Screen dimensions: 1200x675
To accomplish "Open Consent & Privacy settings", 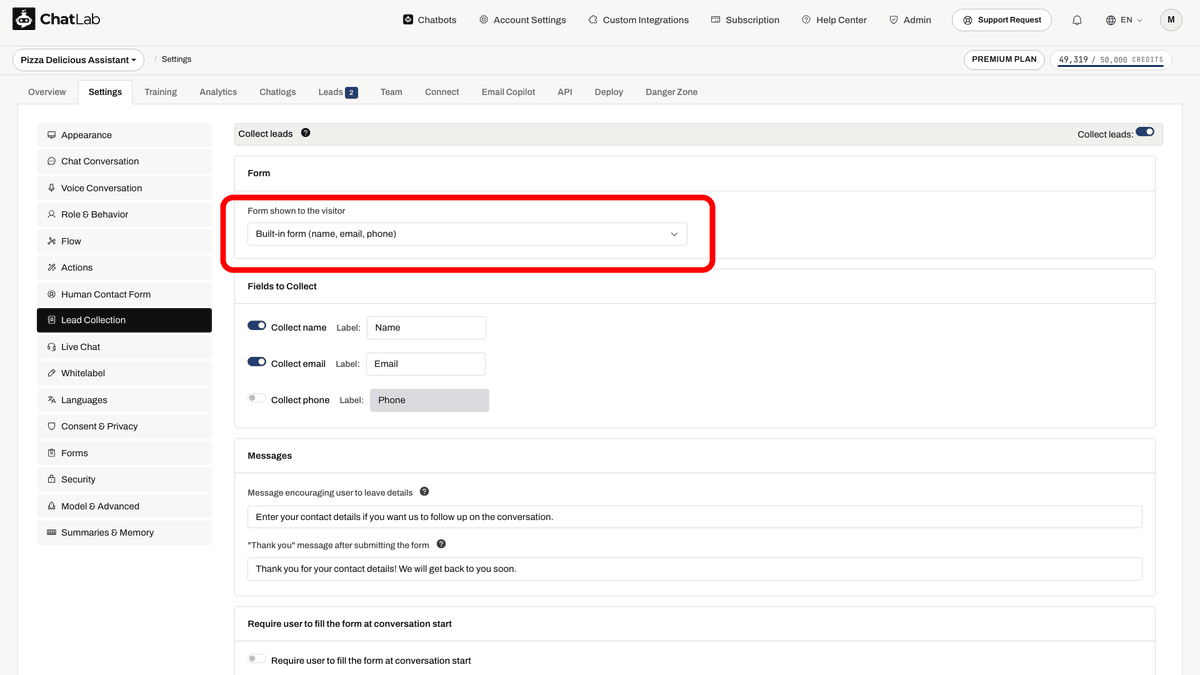I will 124,426.
